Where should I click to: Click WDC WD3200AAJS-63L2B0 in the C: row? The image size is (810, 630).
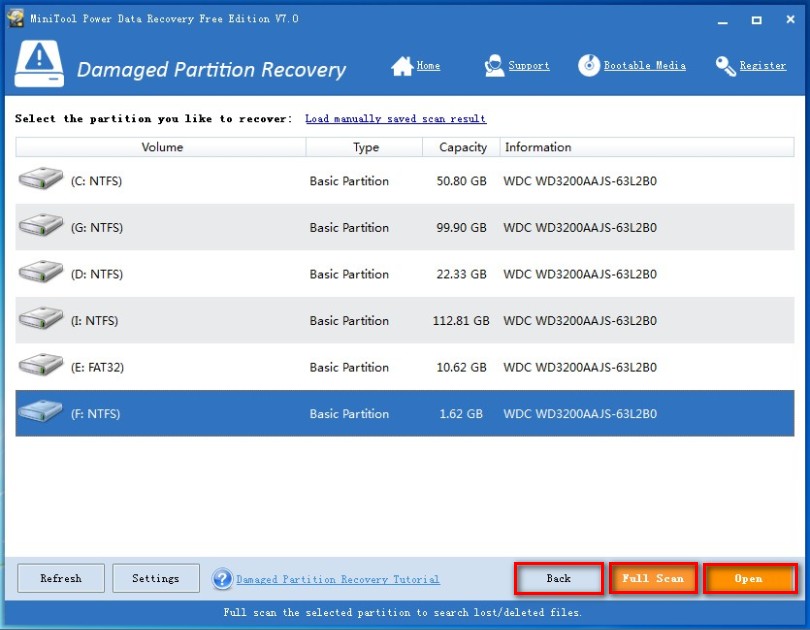[x=580, y=181]
